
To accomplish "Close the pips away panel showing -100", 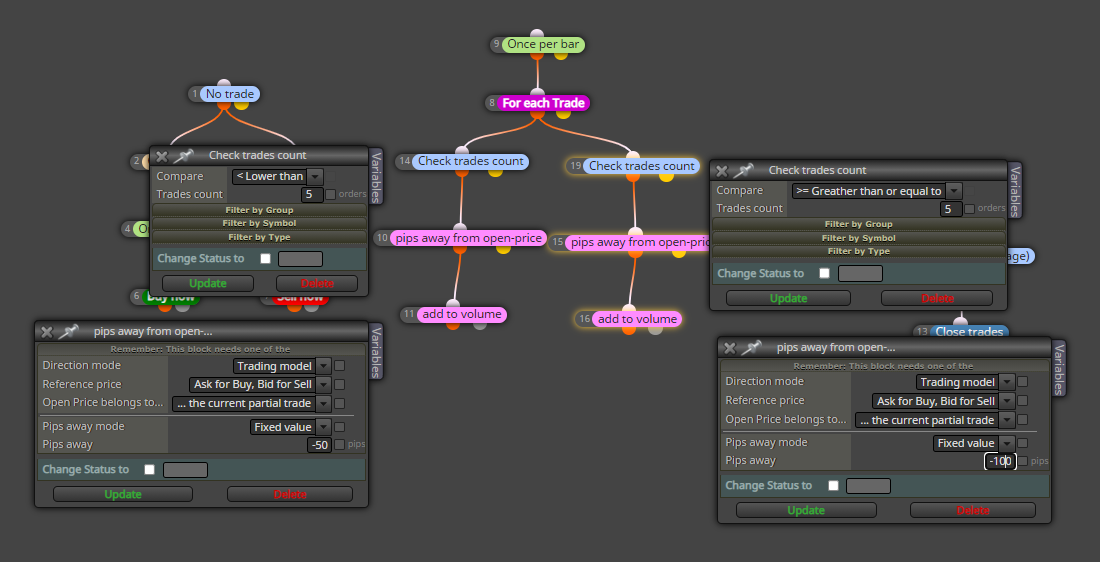I will 730,348.
